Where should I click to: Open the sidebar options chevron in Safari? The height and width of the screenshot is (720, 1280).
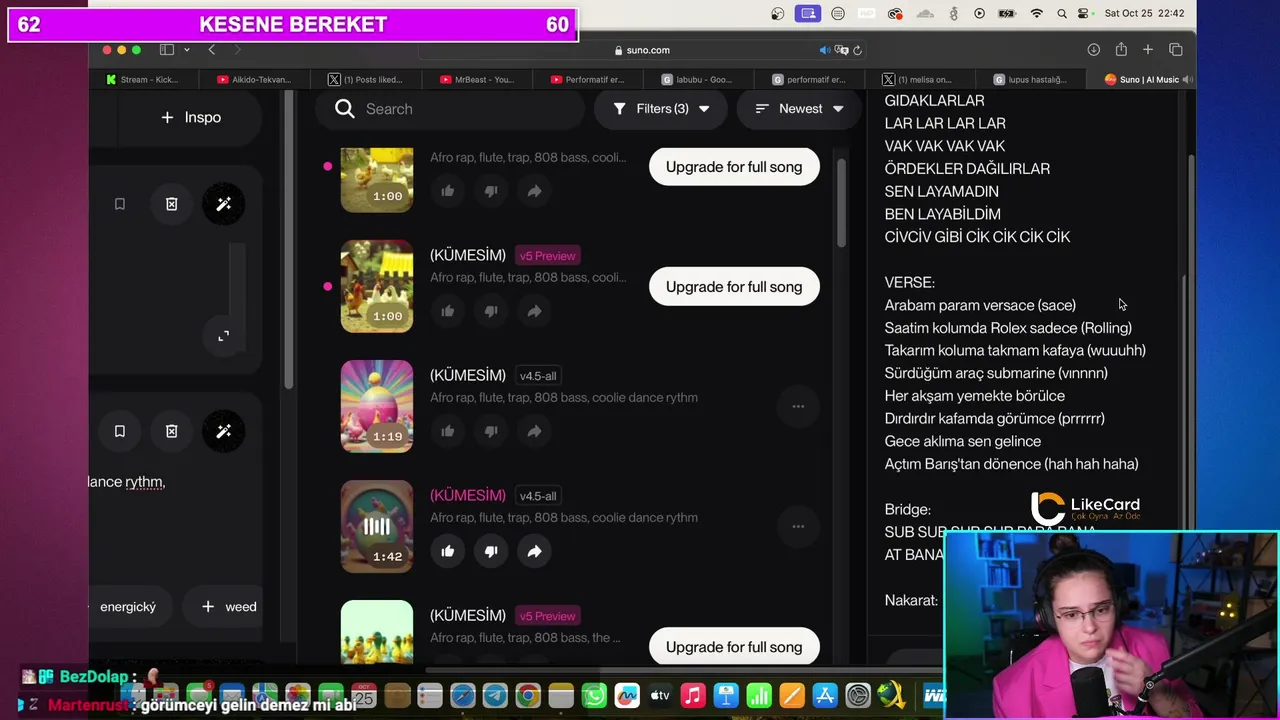[x=186, y=50]
